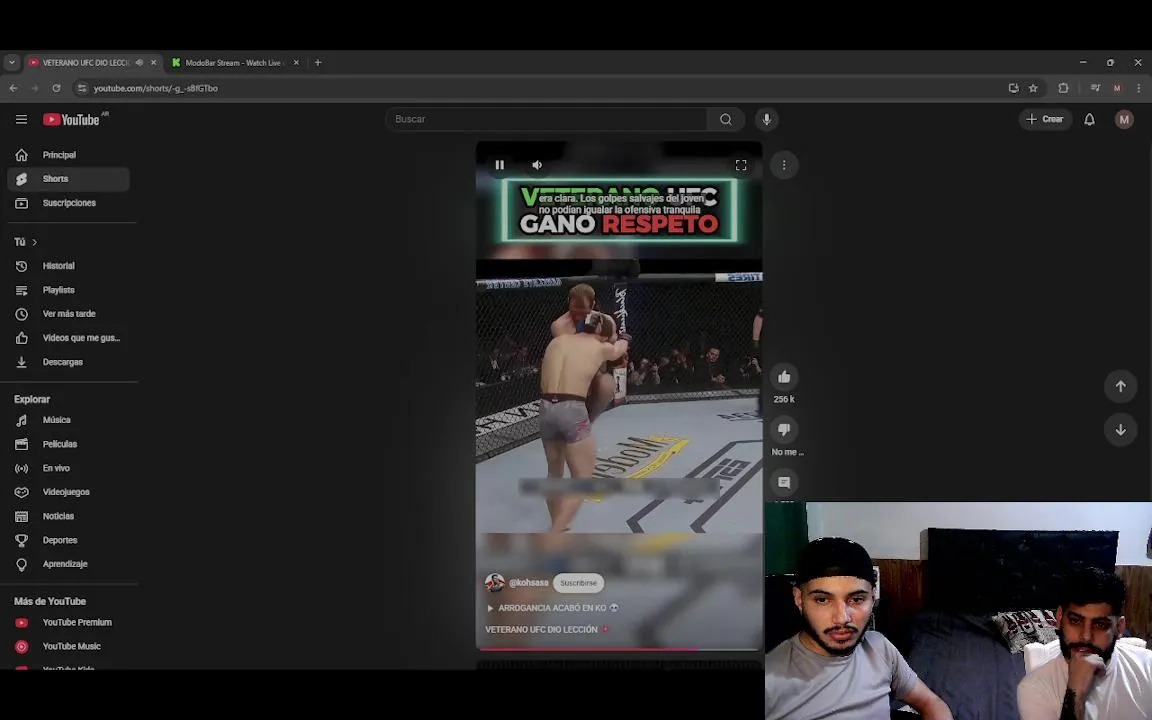Open media controls in browser toolbar
The image size is (1152, 720).
click(x=1095, y=88)
